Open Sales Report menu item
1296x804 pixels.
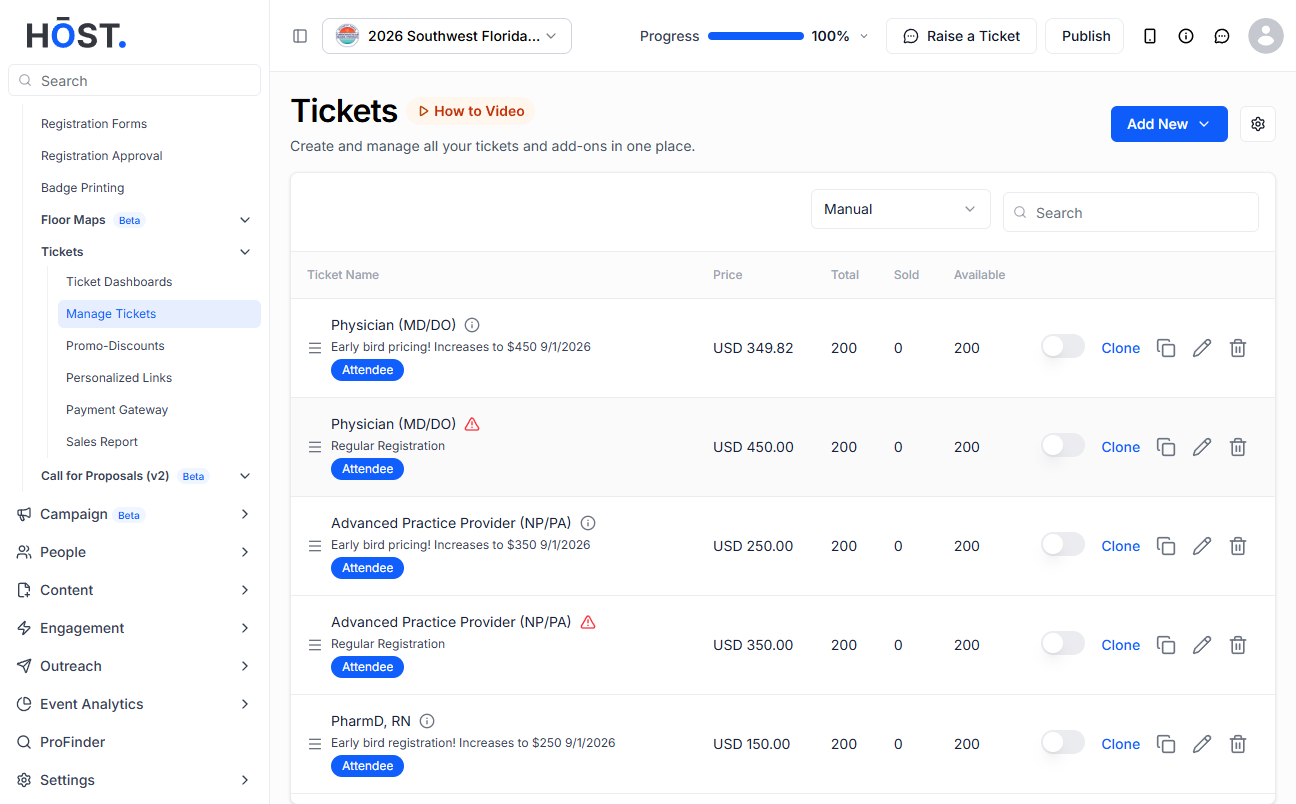[x=102, y=442]
